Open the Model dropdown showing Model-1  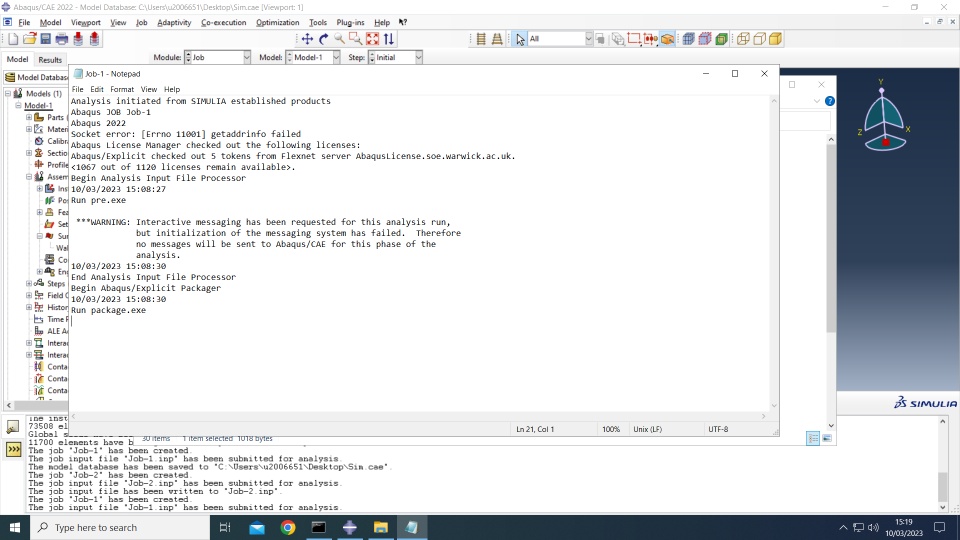tap(313, 57)
